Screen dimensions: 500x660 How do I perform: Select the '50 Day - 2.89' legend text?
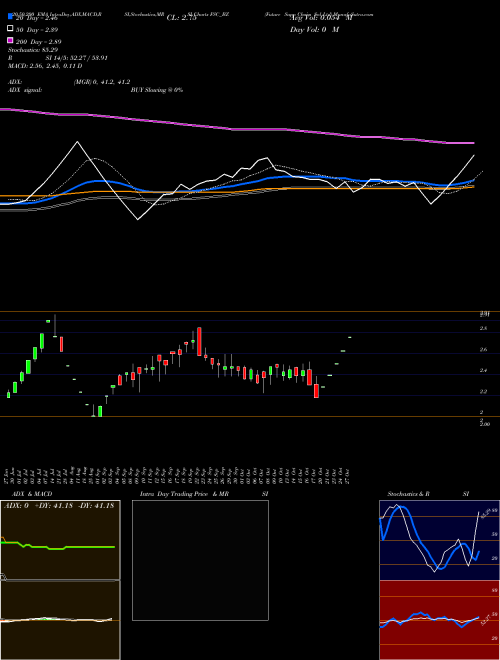pyautogui.click(x=37, y=30)
